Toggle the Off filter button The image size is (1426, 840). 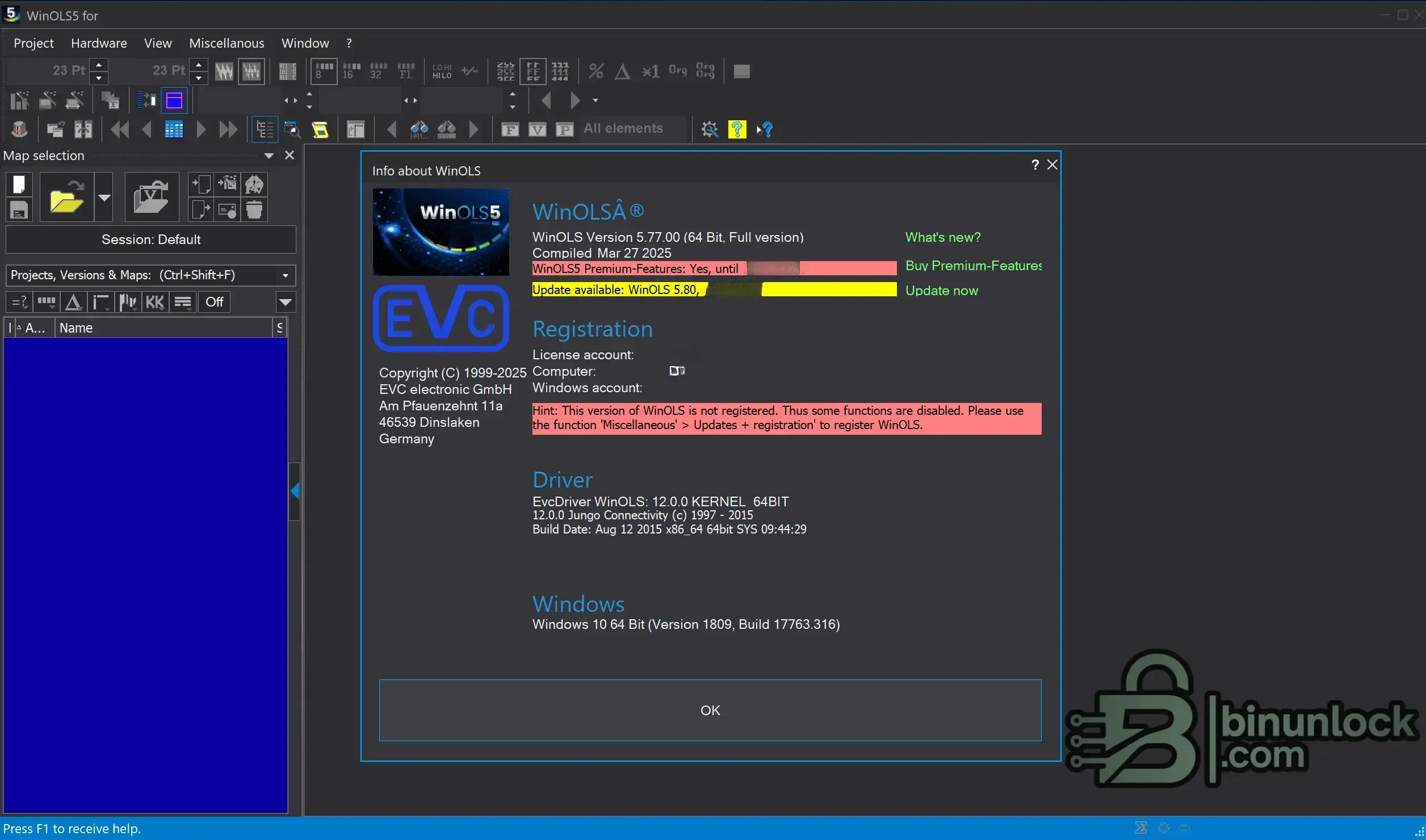tap(214, 302)
